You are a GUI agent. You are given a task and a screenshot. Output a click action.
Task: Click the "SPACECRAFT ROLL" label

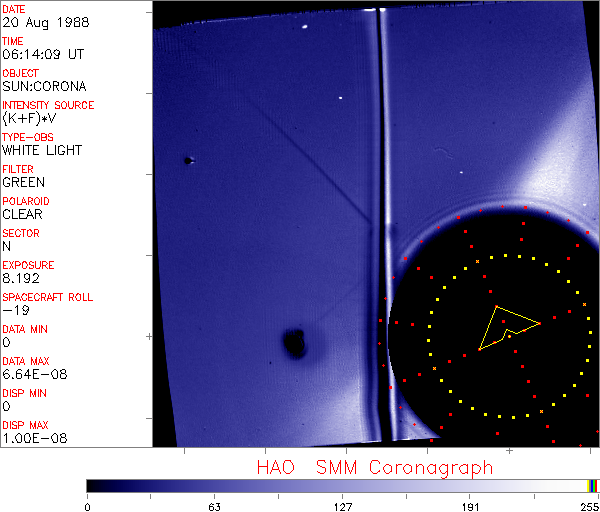(x=47, y=298)
